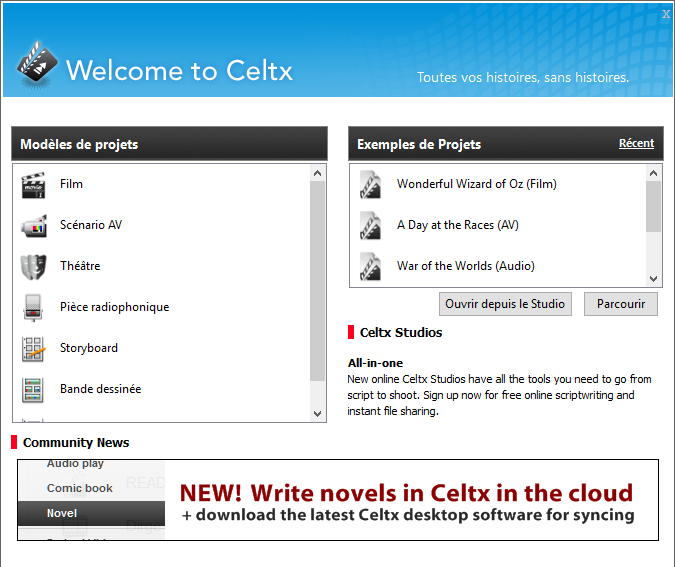Click the Bande dessinée panel icon

pyautogui.click(x=33, y=390)
